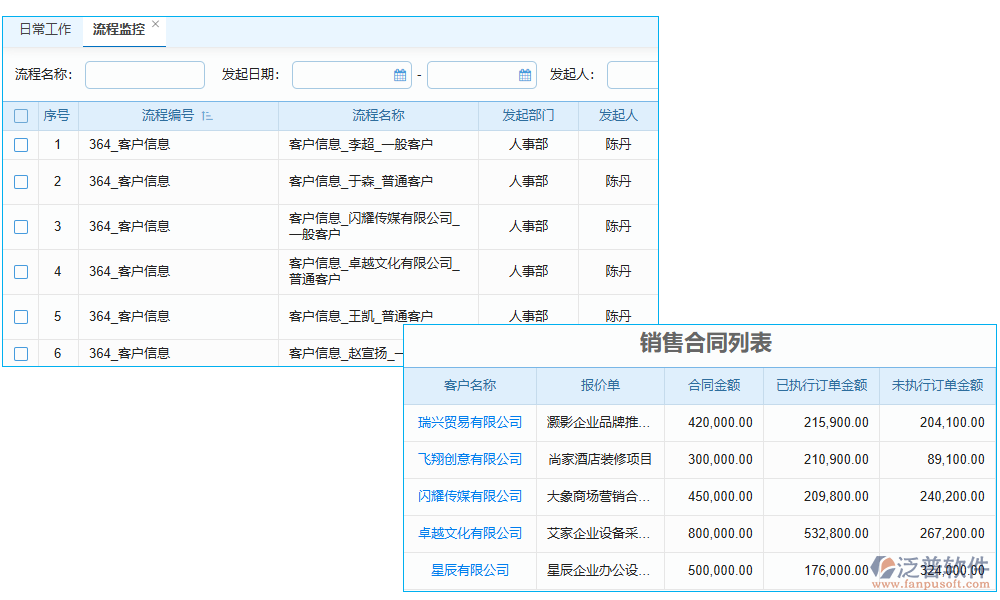This screenshot has width=1000, height=600.
Task: Click the 流程名称 input field
Action: click(x=144, y=74)
